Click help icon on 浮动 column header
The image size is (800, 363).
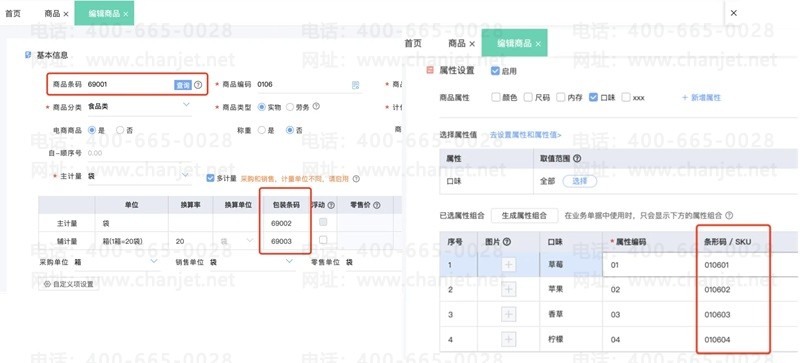tap(331, 205)
